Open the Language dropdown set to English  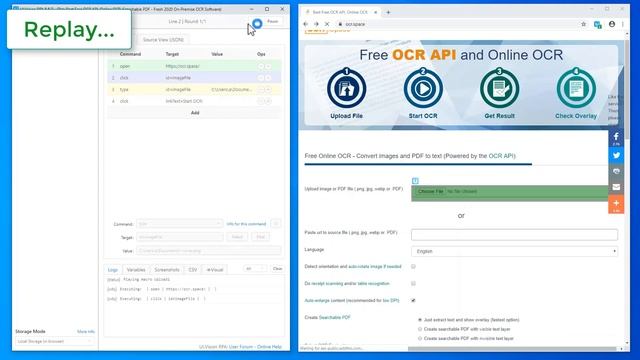[x=514, y=251]
